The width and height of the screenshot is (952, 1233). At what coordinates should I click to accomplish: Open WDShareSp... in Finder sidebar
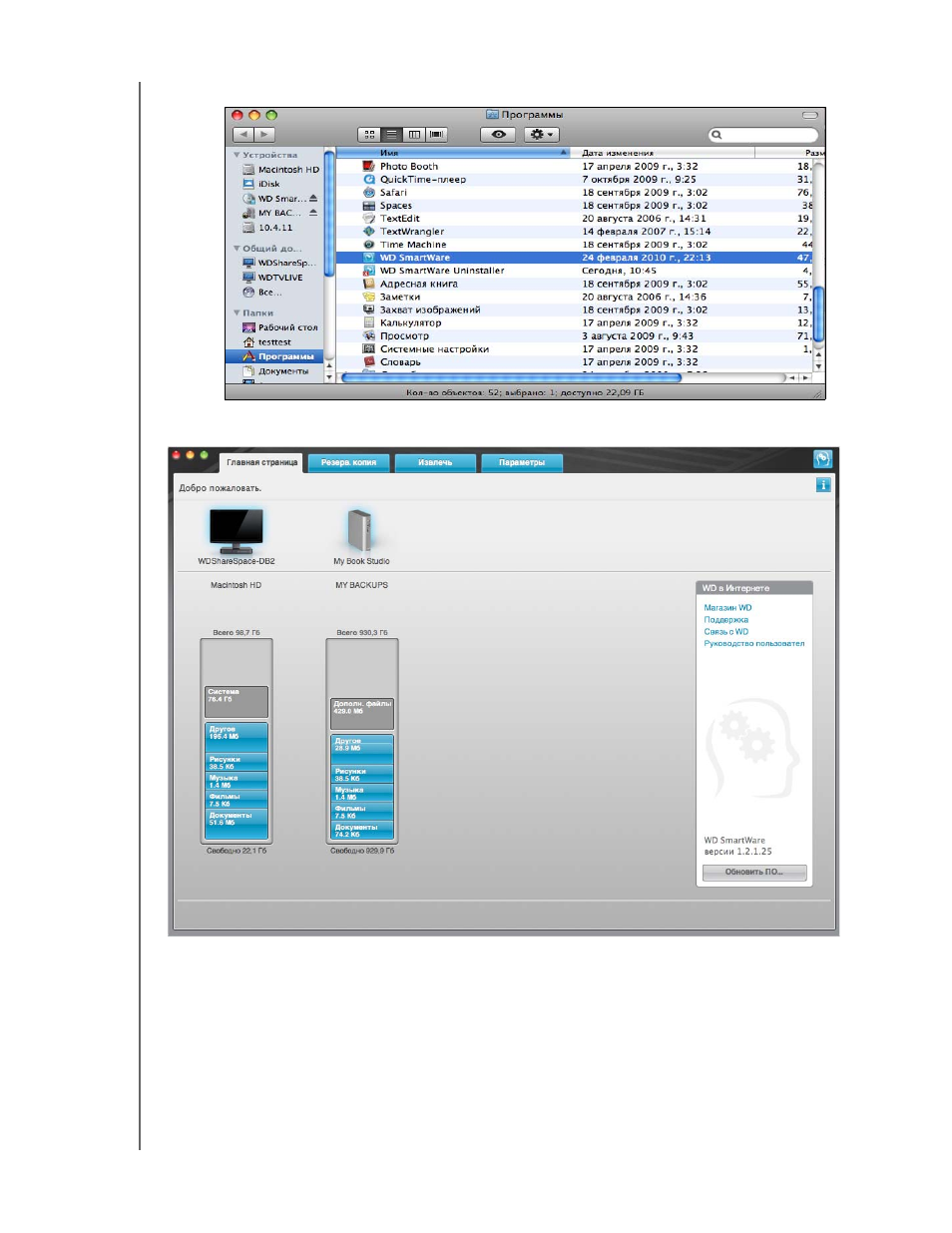[x=279, y=264]
